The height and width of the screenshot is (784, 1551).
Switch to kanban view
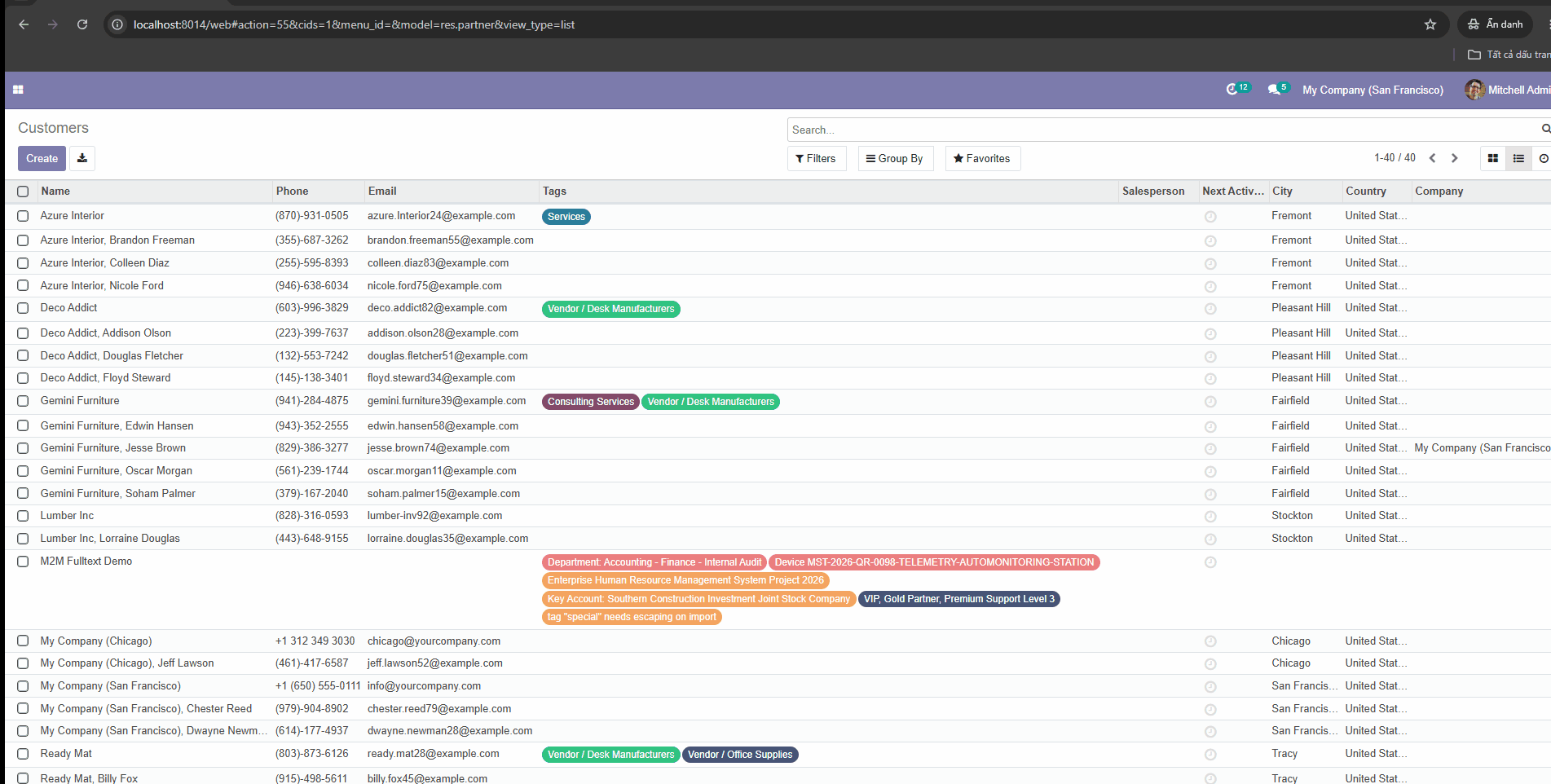coord(1492,158)
